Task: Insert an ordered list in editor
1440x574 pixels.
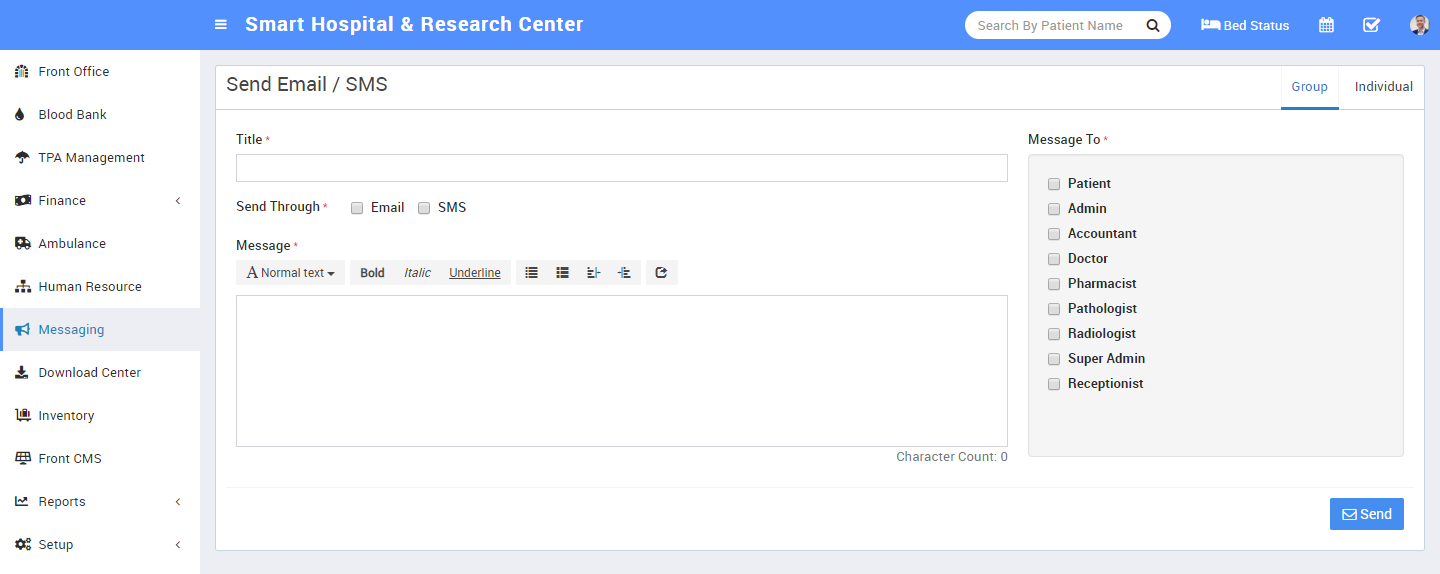Action: click(562, 272)
